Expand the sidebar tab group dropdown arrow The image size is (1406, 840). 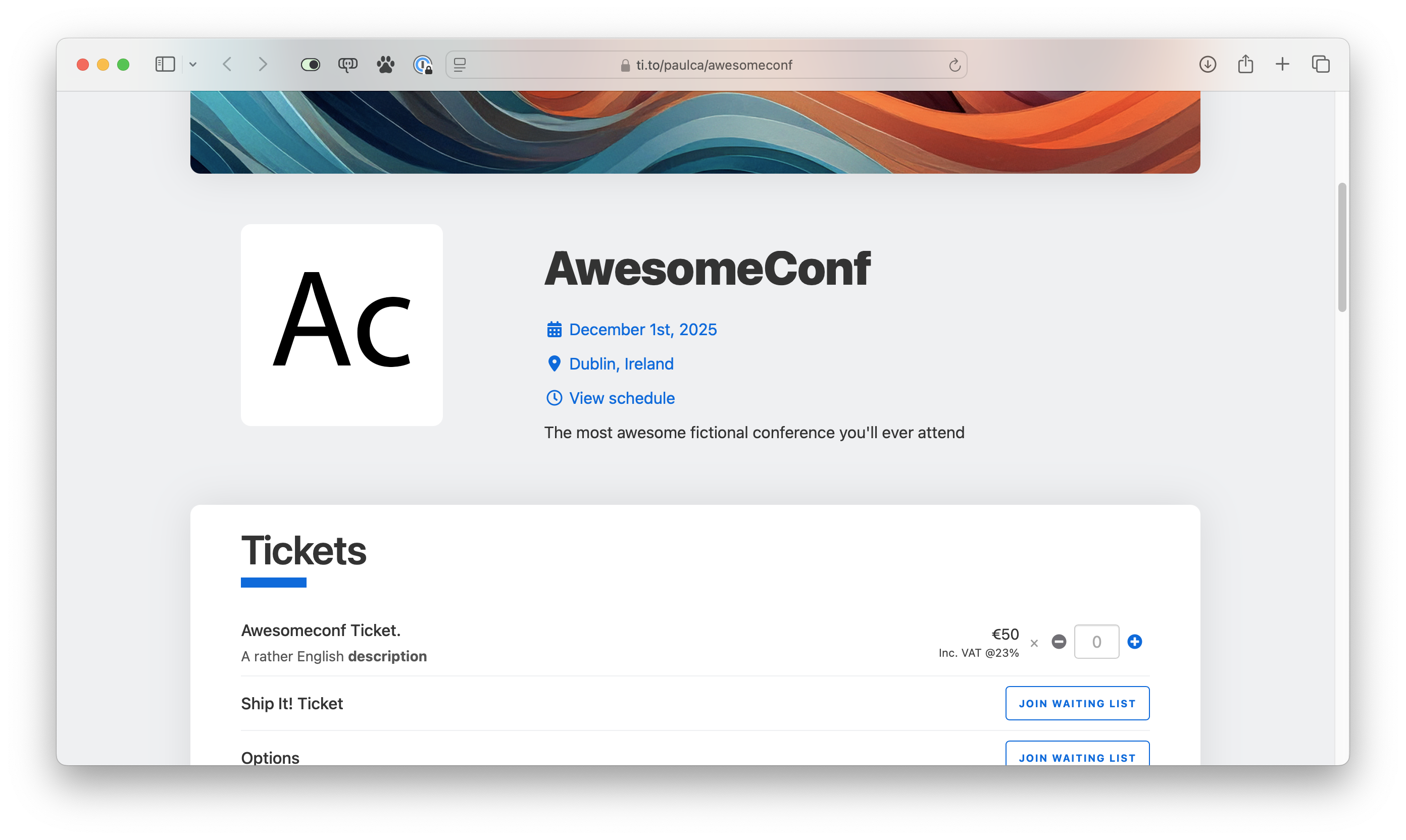[193, 65]
